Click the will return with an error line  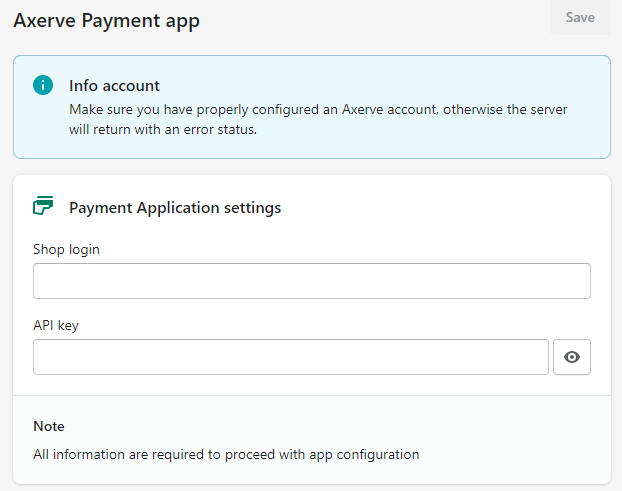tap(163, 130)
